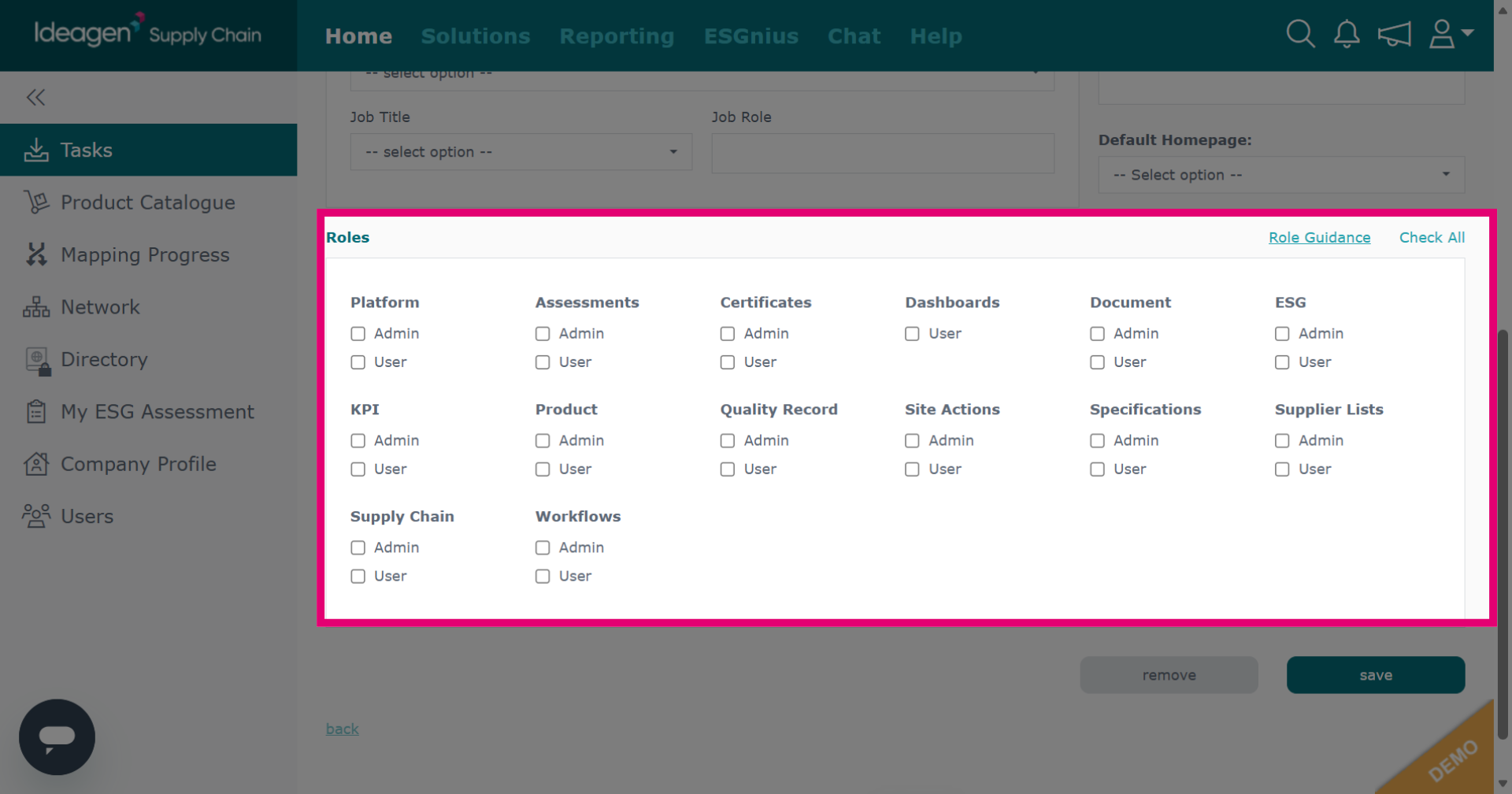Open the Reporting menu
Image resolution: width=1512 pixels, height=794 pixels.
(617, 36)
